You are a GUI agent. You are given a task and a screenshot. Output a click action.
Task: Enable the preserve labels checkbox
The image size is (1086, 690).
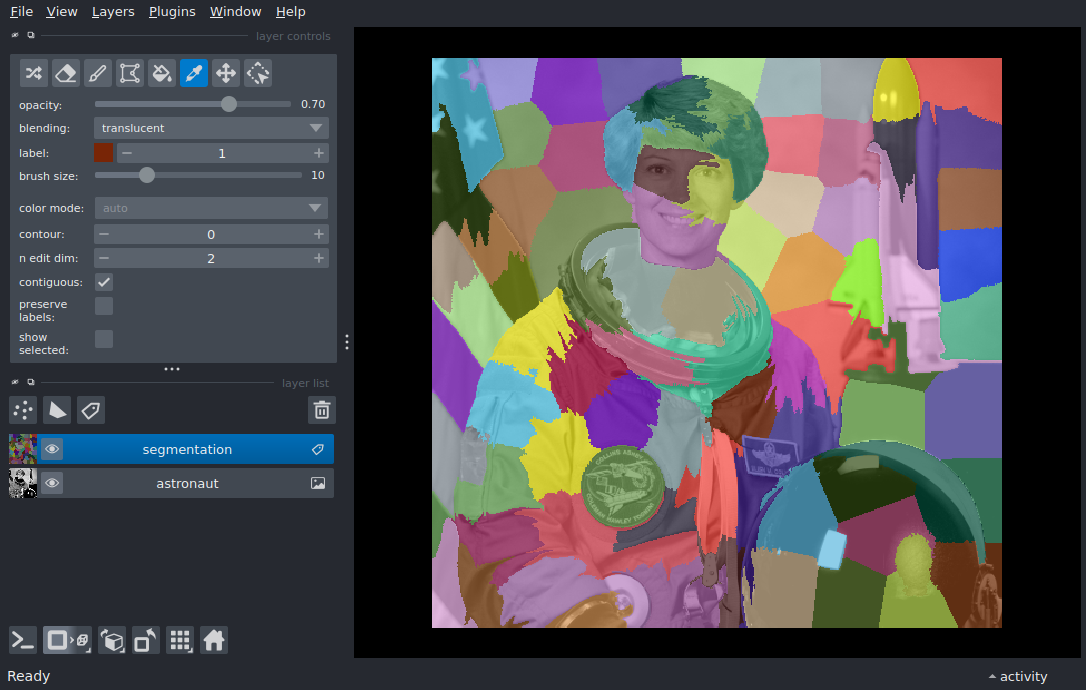click(x=104, y=306)
